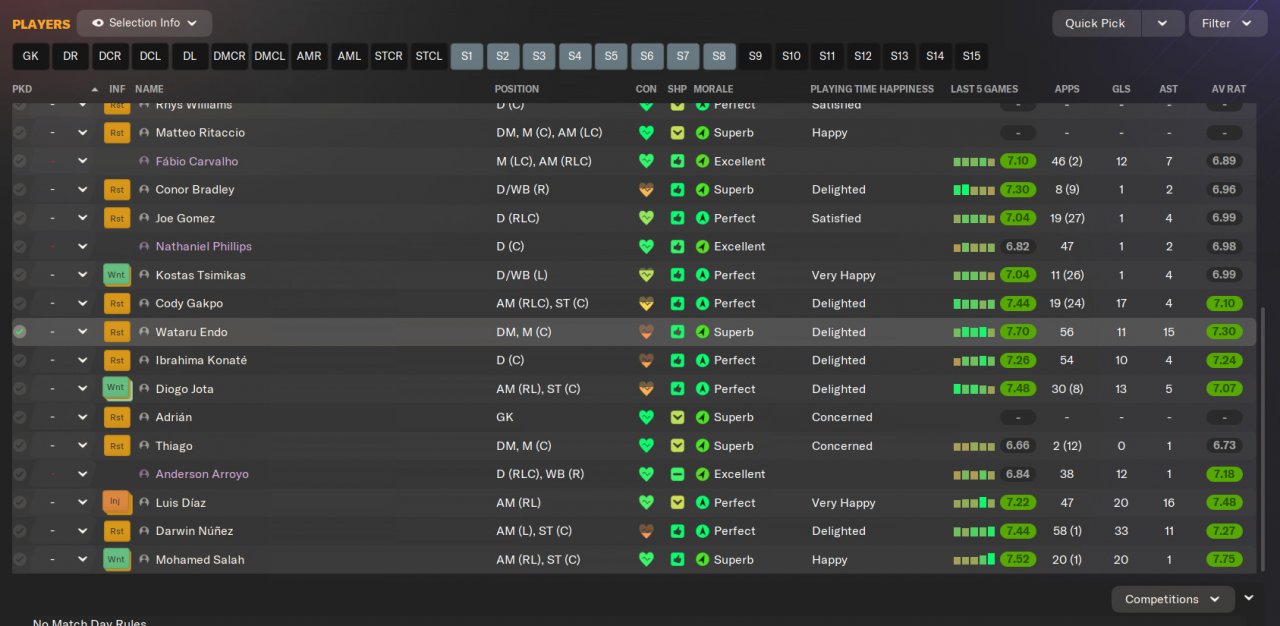Click the condition heart for Adrián
1280x626 pixels.
[646, 417]
